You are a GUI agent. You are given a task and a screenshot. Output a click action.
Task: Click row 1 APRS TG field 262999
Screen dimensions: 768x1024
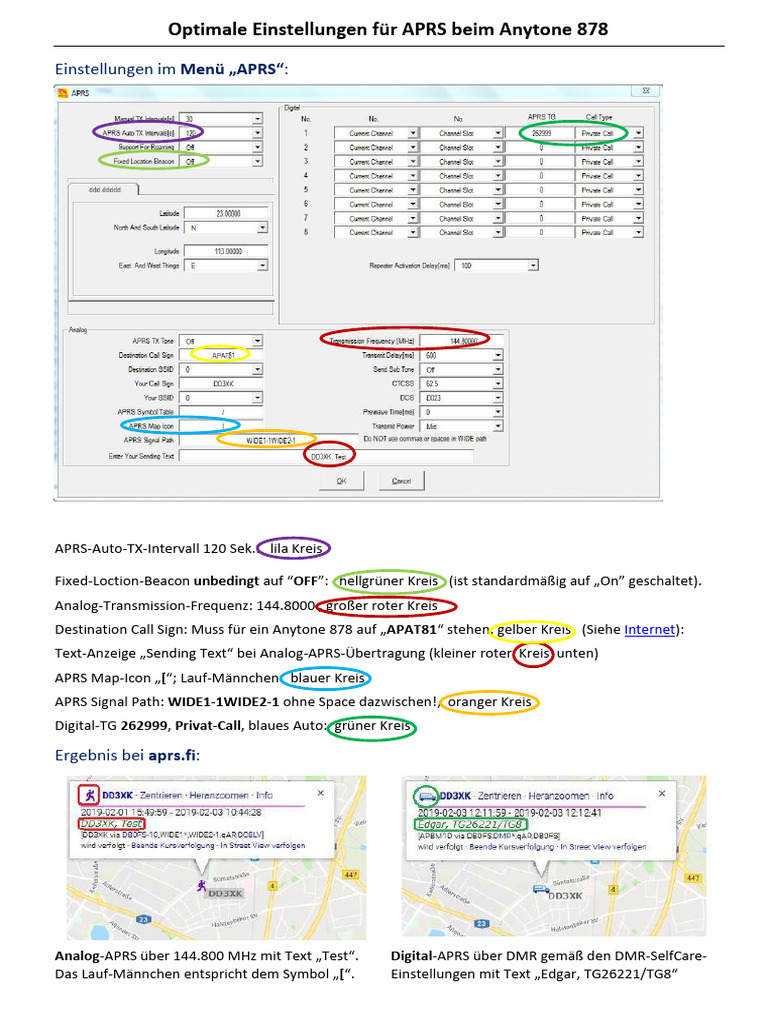tap(541, 133)
